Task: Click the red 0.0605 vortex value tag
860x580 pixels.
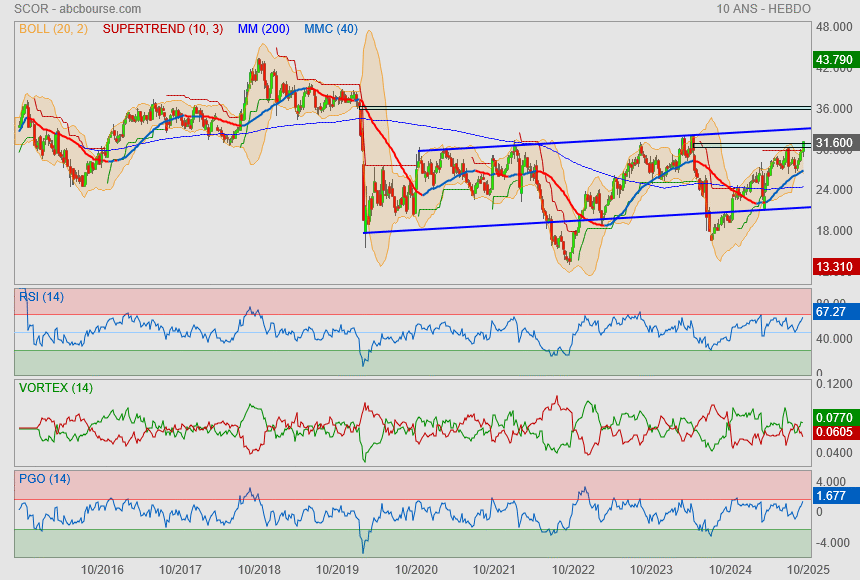Action: click(833, 431)
